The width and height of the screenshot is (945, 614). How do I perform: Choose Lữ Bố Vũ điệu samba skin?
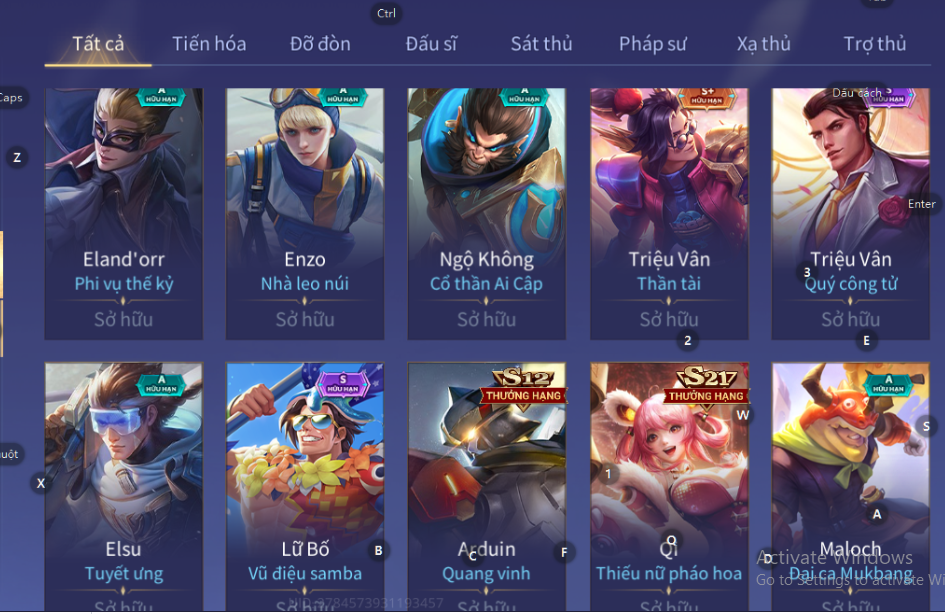pos(305,487)
